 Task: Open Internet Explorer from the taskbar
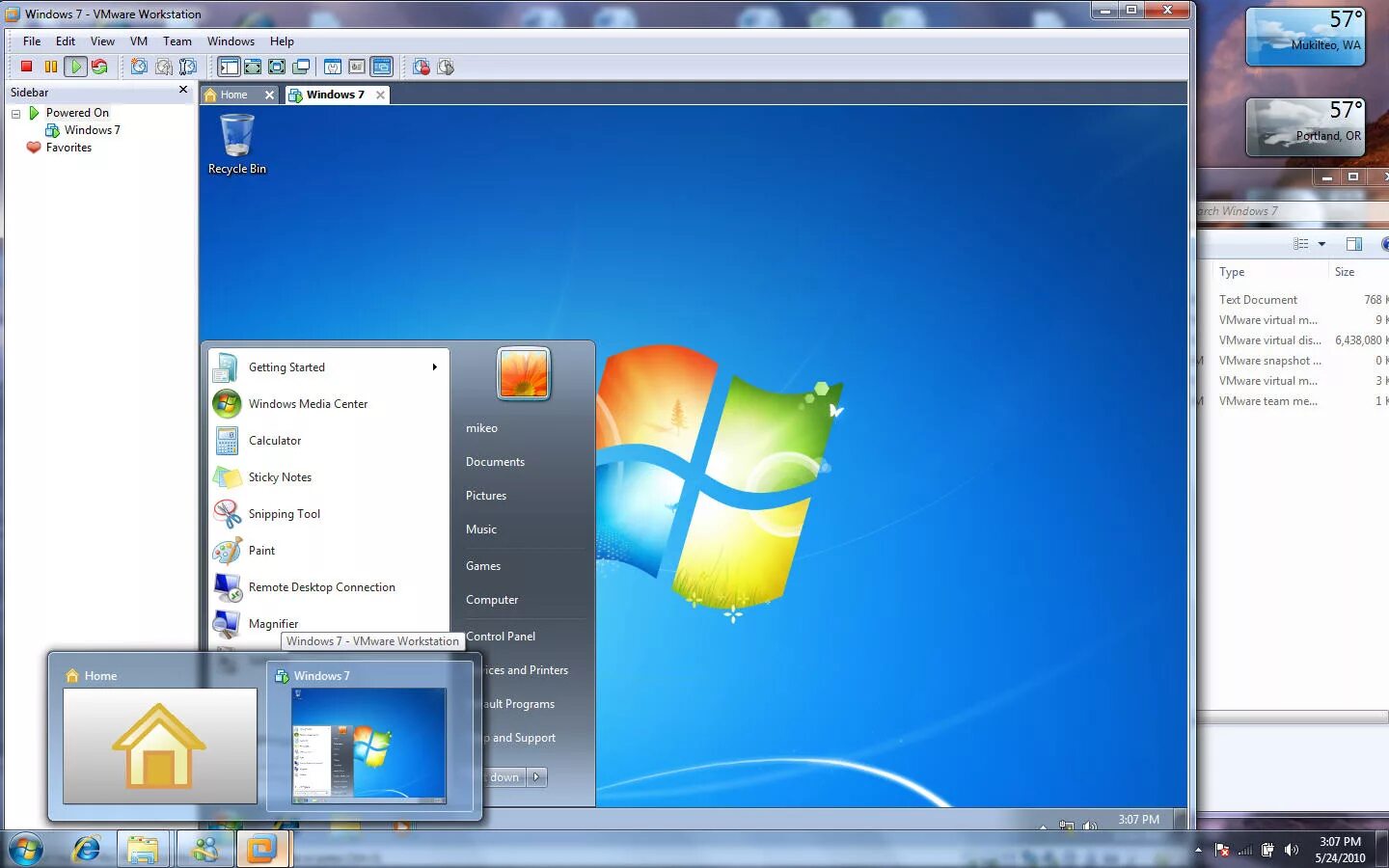[87, 850]
